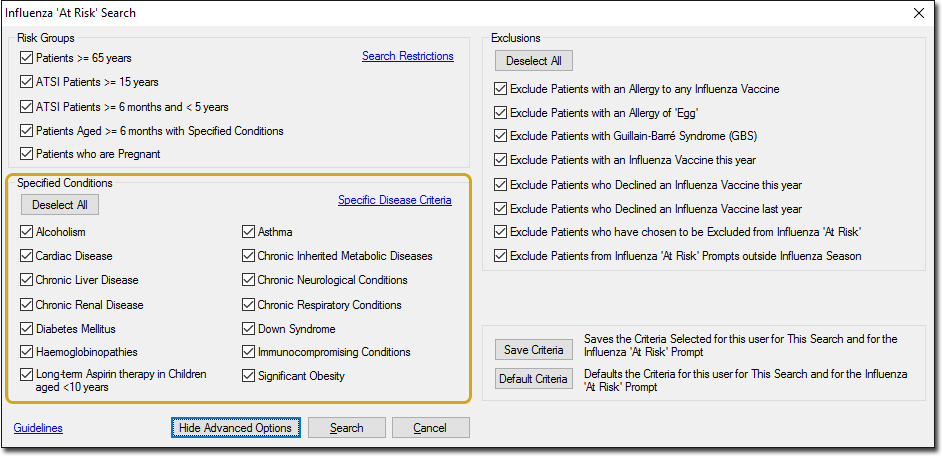Uncheck Patients who are Pregnant
The height and width of the screenshot is (456, 942).
point(27,154)
